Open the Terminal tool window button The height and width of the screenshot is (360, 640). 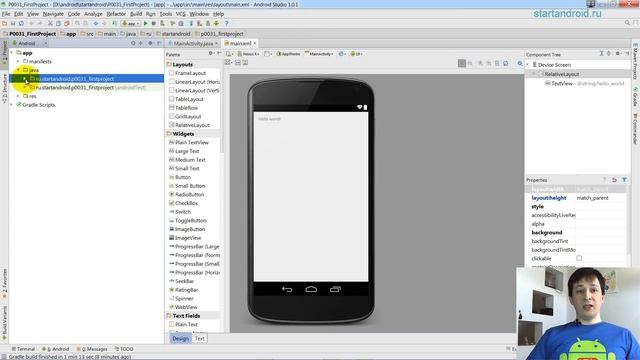tap(23, 349)
